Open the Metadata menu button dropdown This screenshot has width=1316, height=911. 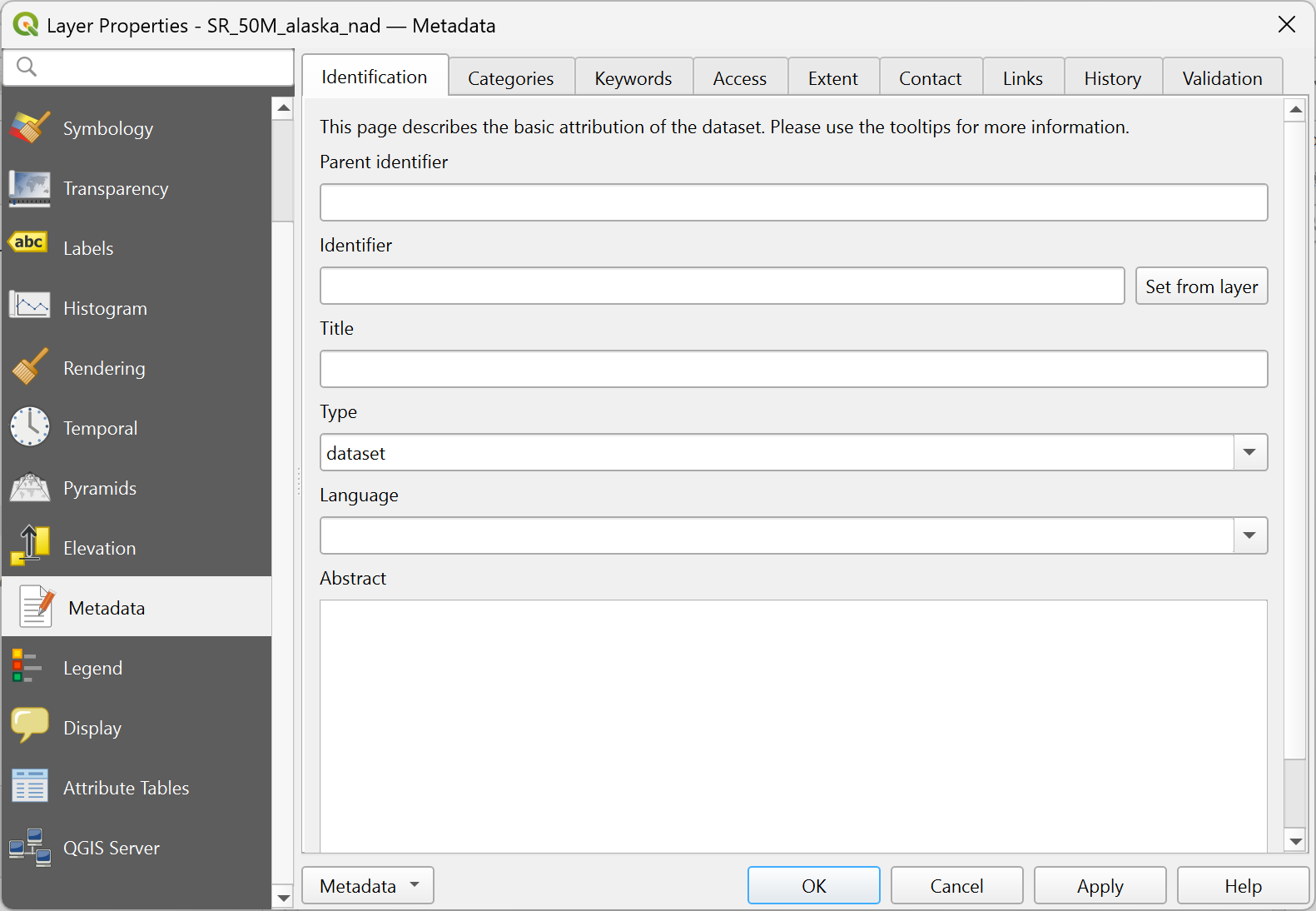[367, 885]
